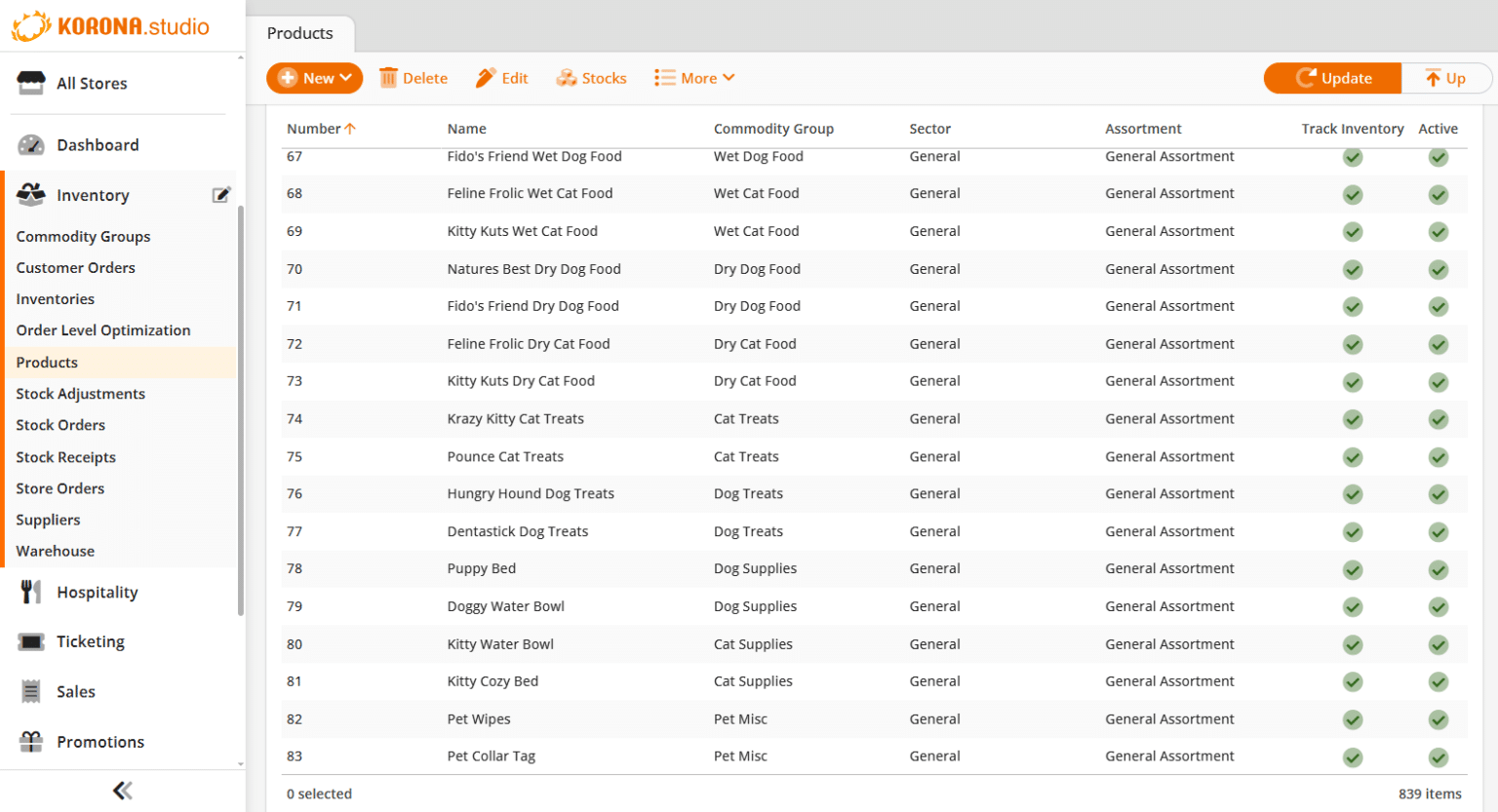The width and height of the screenshot is (1498, 812).
Task: Open Commodity Groups in the sidebar
Action: click(83, 236)
